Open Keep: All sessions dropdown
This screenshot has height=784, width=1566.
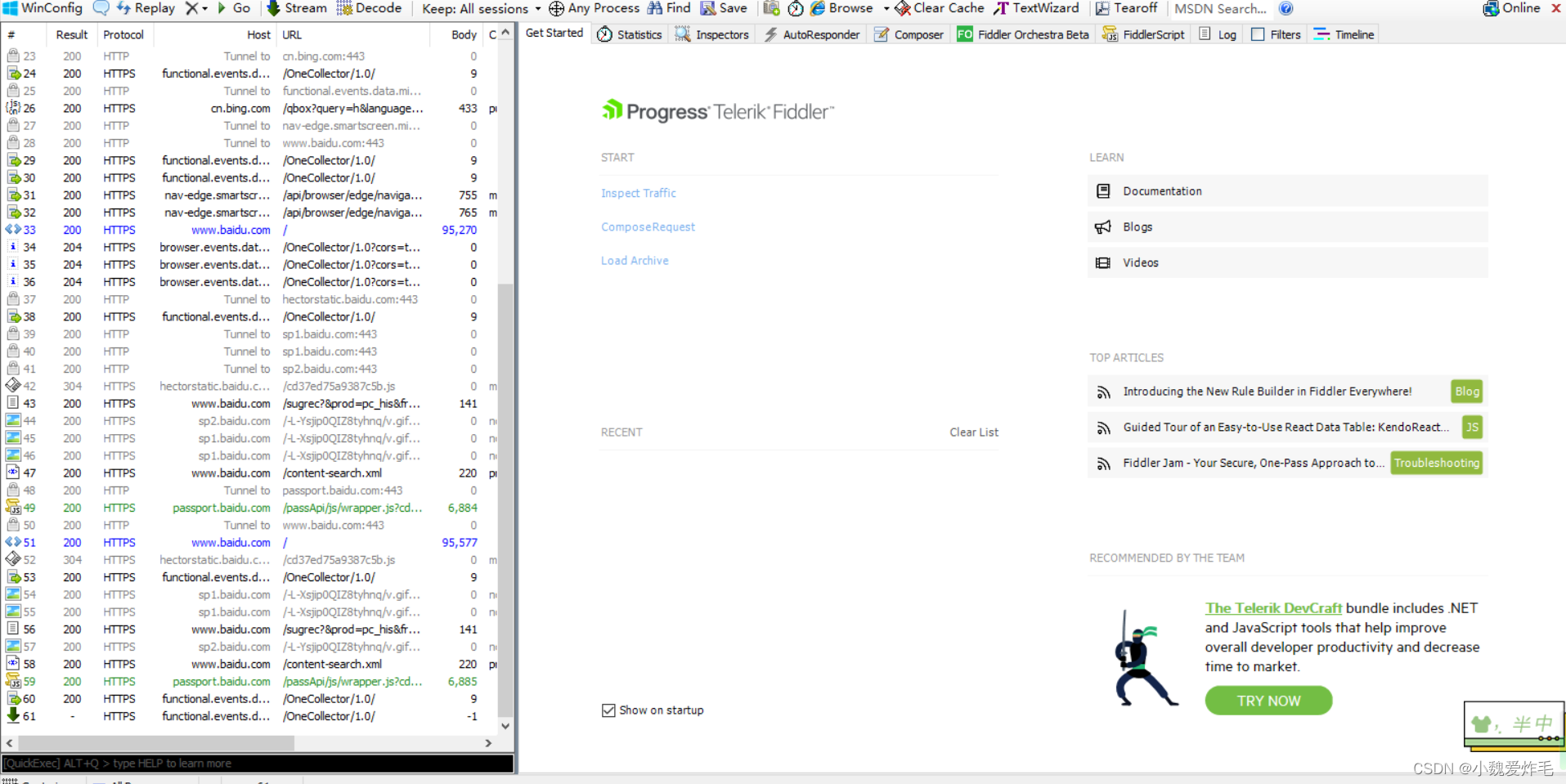point(481,8)
